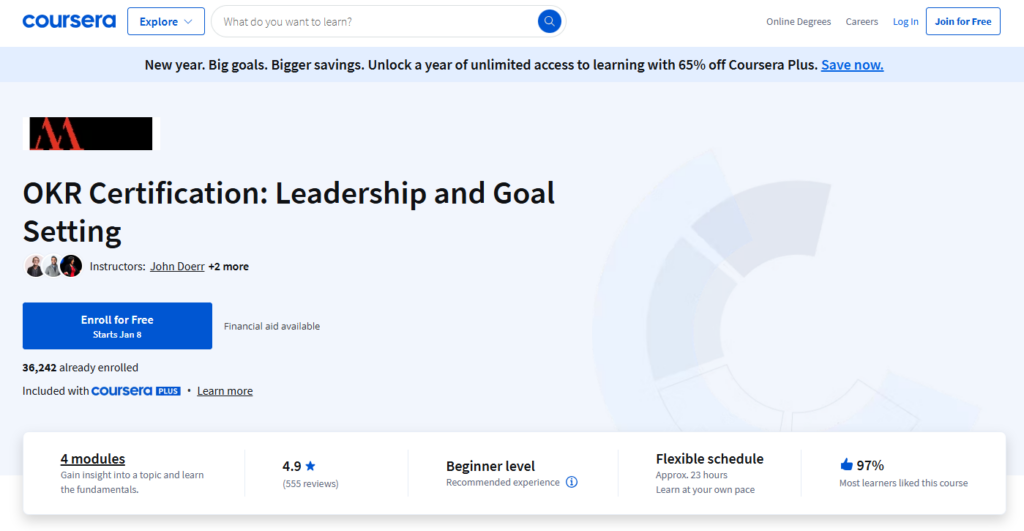Image resolution: width=1024 pixels, height=531 pixels.
Task: Click the blue rating star icon
Action: (x=310, y=466)
